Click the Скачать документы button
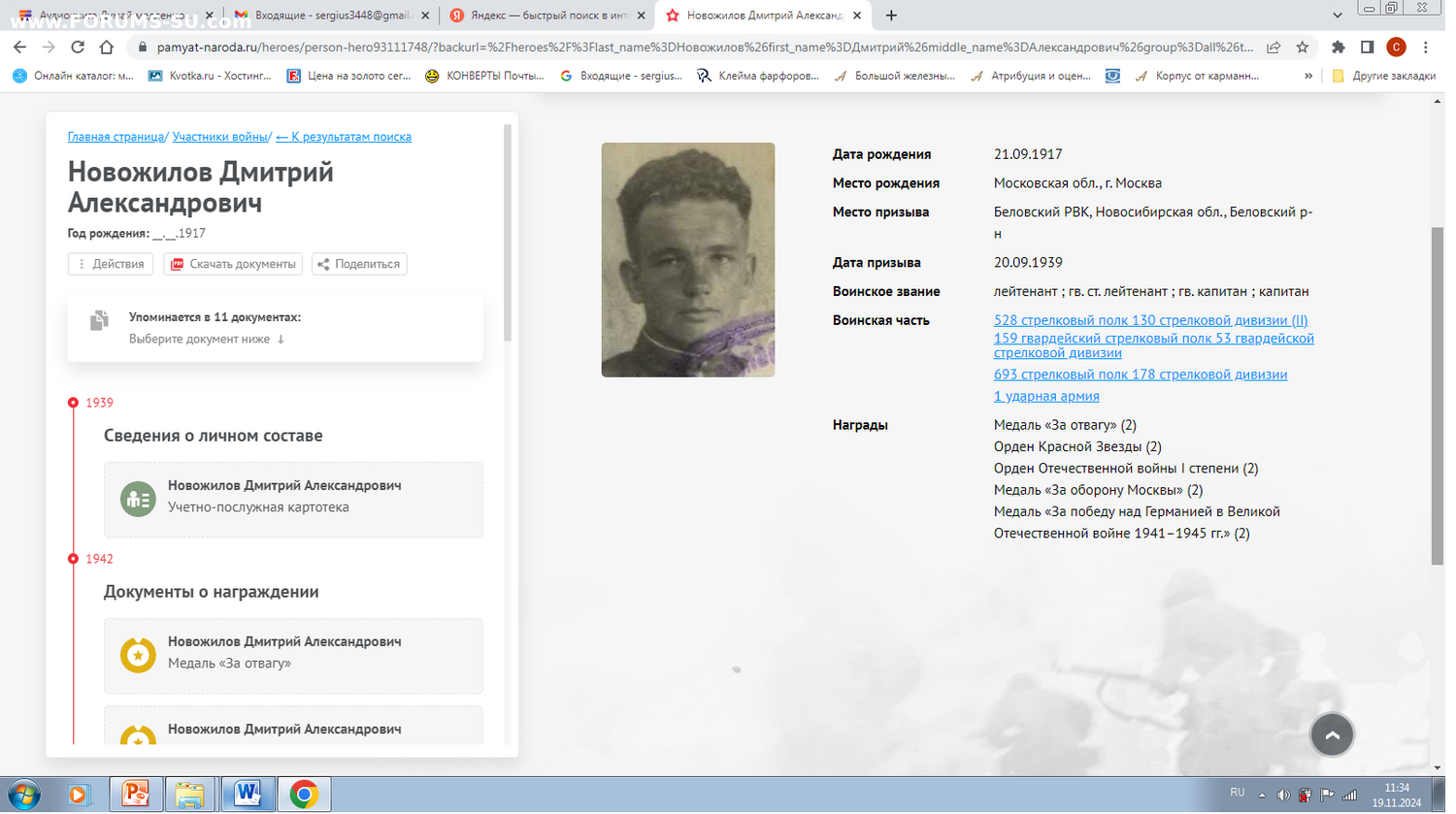 click(x=234, y=266)
